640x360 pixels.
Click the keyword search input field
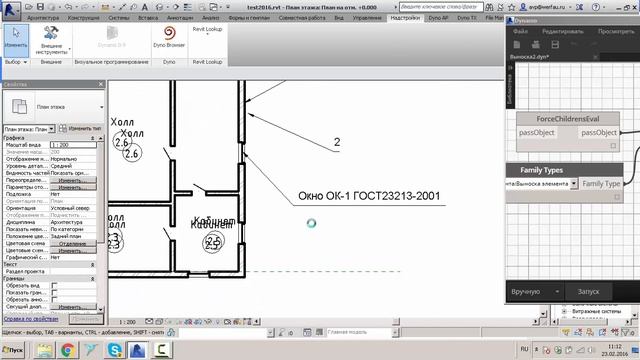[x=441, y=7]
